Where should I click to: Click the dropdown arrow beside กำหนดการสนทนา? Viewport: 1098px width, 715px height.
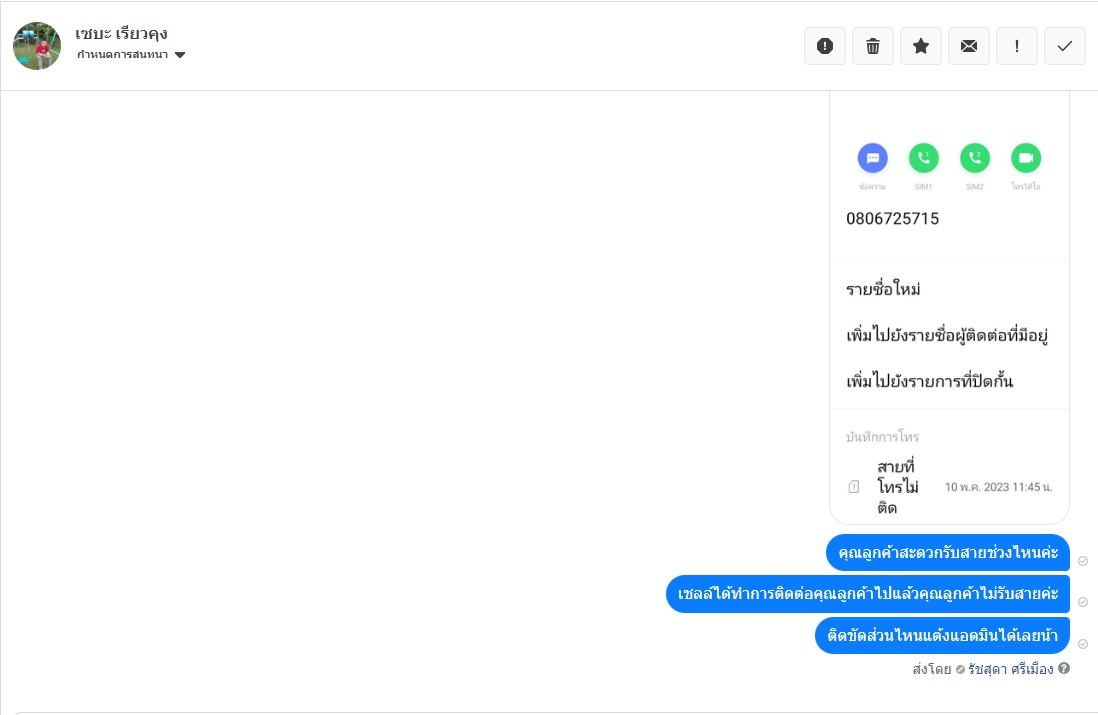tap(180, 55)
